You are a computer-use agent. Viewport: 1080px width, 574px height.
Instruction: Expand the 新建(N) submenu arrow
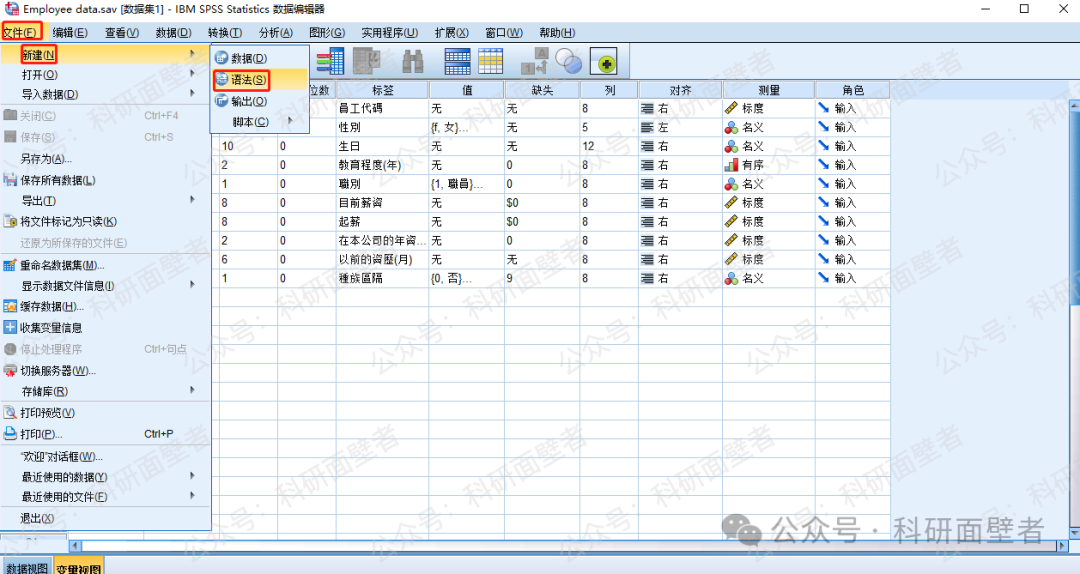(x=192, y=54)
